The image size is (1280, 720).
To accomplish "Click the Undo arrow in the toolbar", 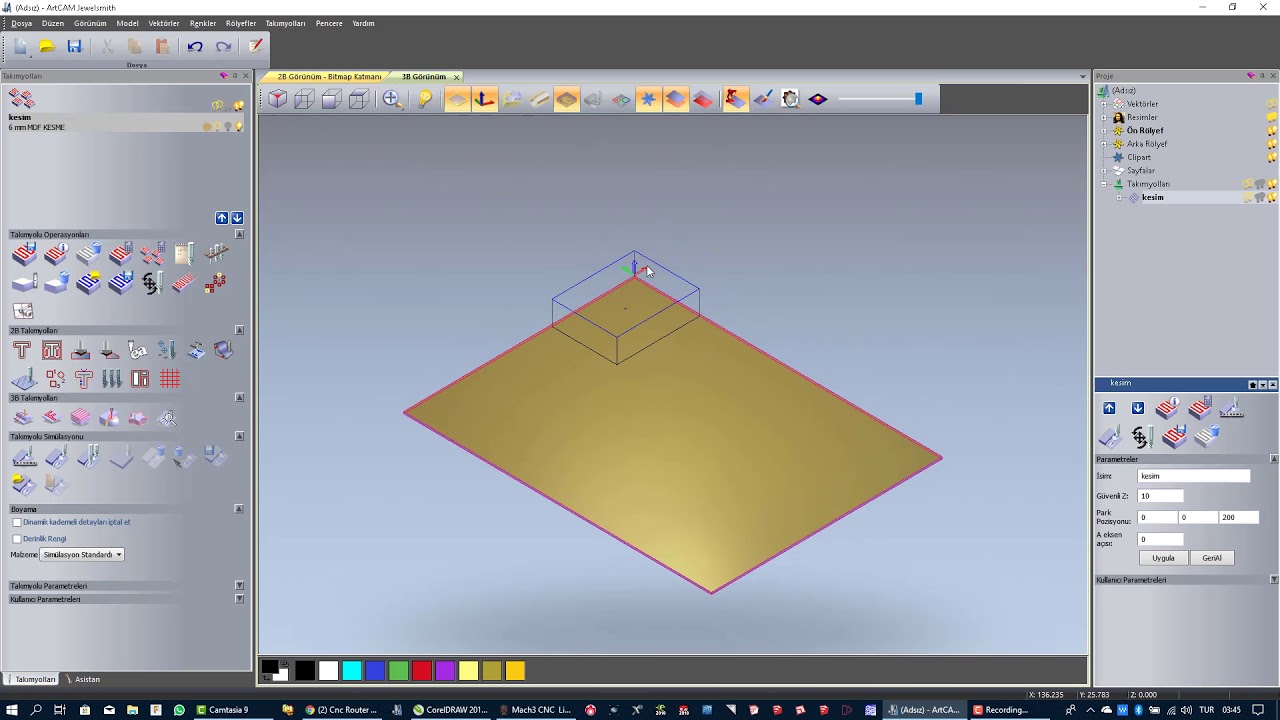I will tap(195, 46).
